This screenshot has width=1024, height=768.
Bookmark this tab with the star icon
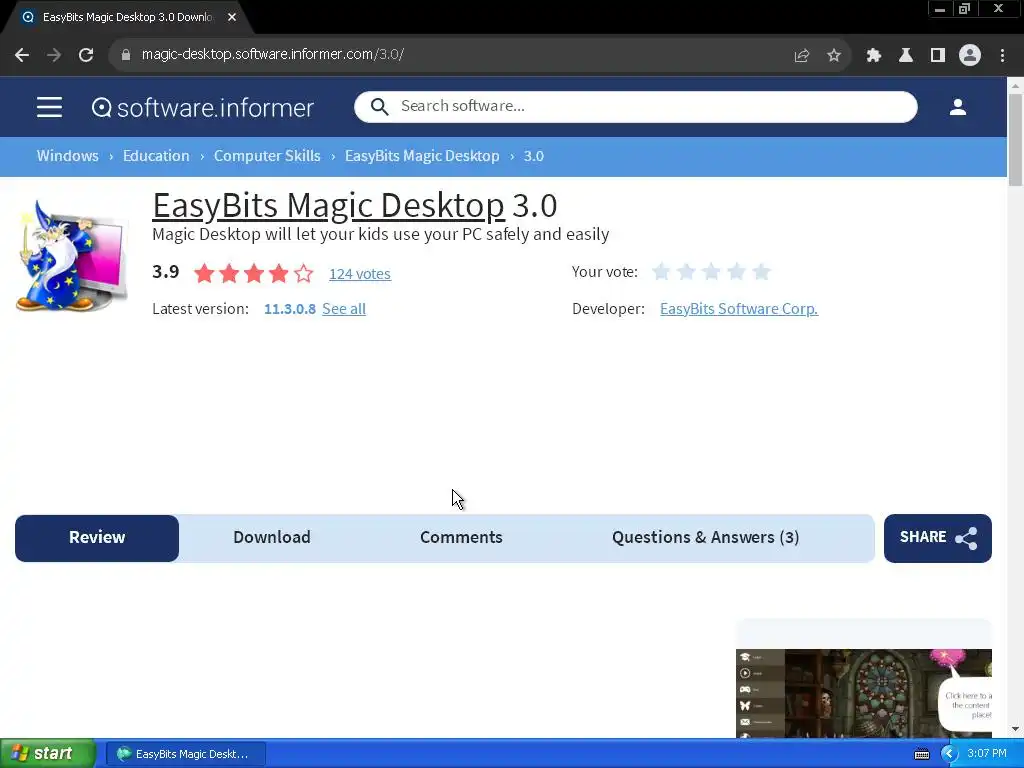834,56
